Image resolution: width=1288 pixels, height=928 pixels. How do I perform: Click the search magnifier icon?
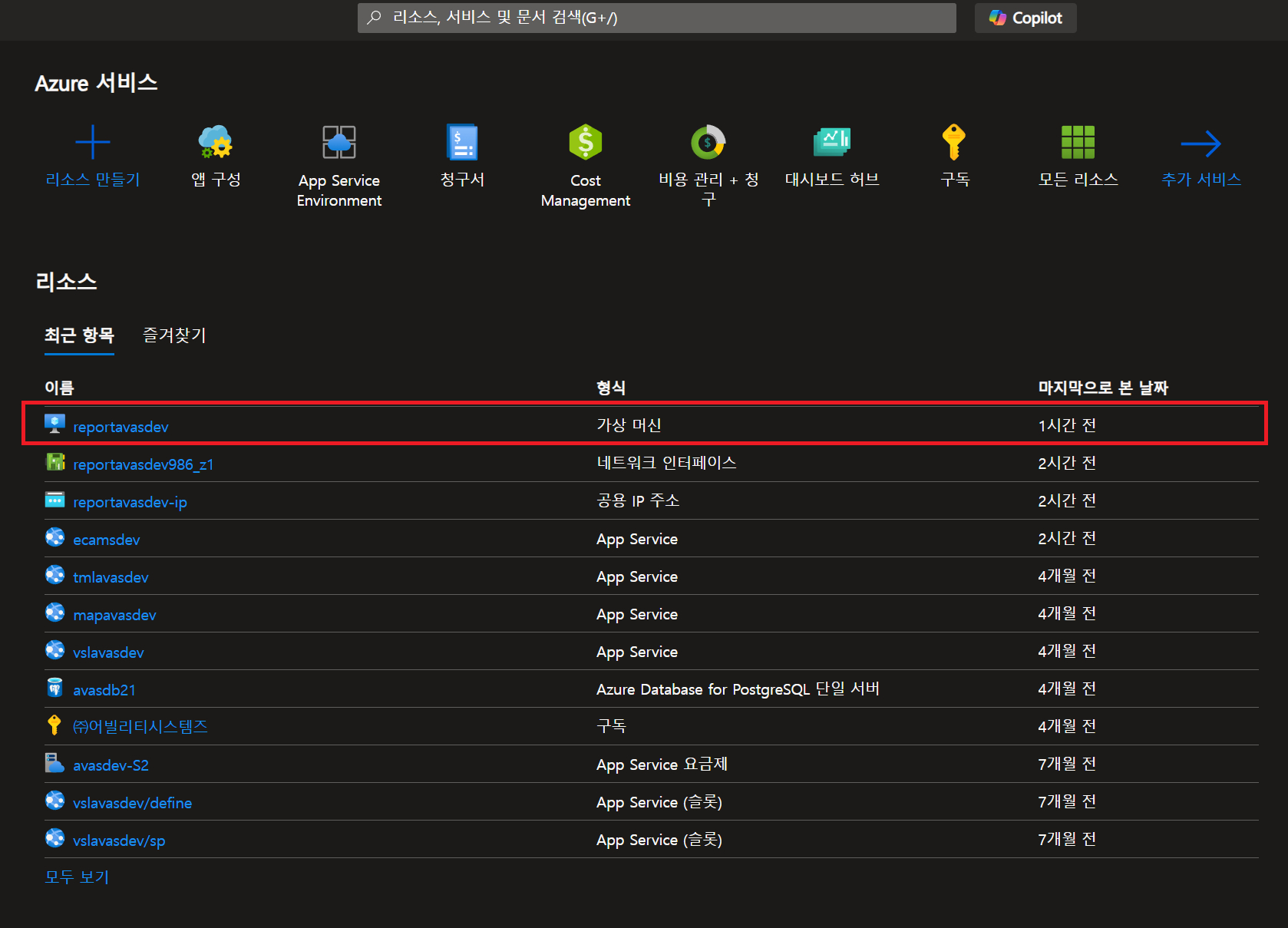tap(374, 18)
